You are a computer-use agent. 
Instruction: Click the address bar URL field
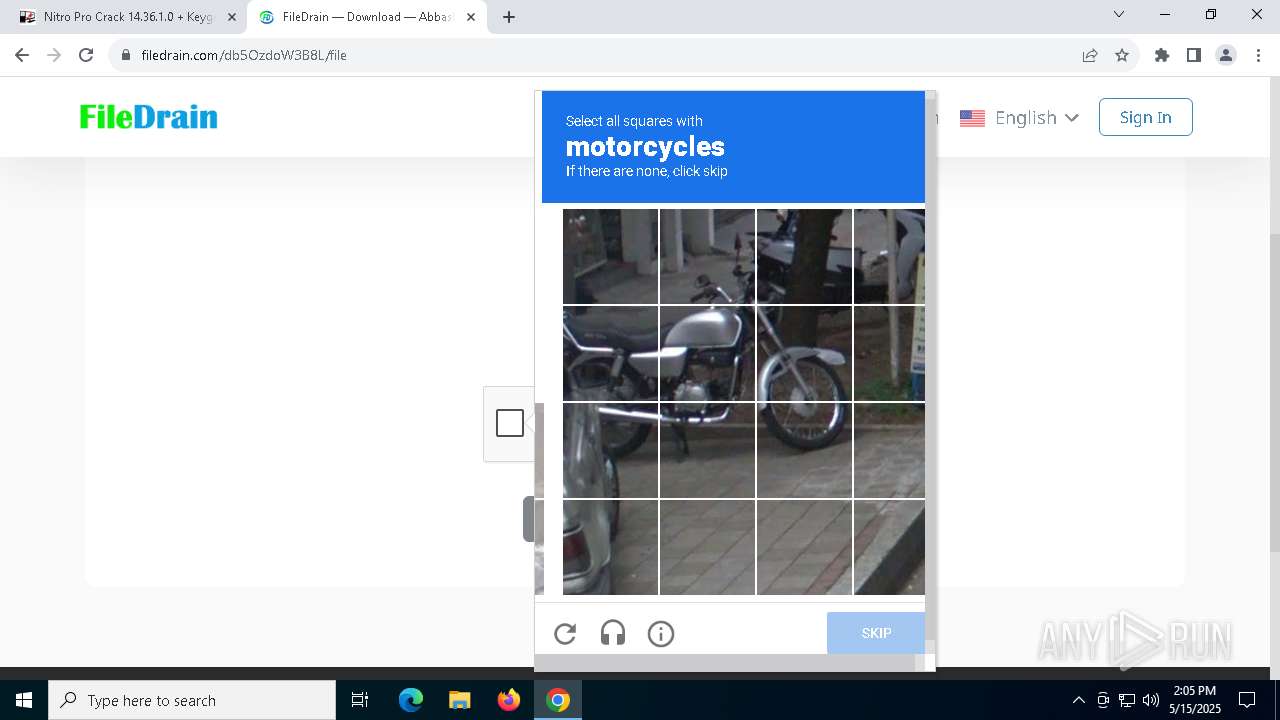coord(600,55)
